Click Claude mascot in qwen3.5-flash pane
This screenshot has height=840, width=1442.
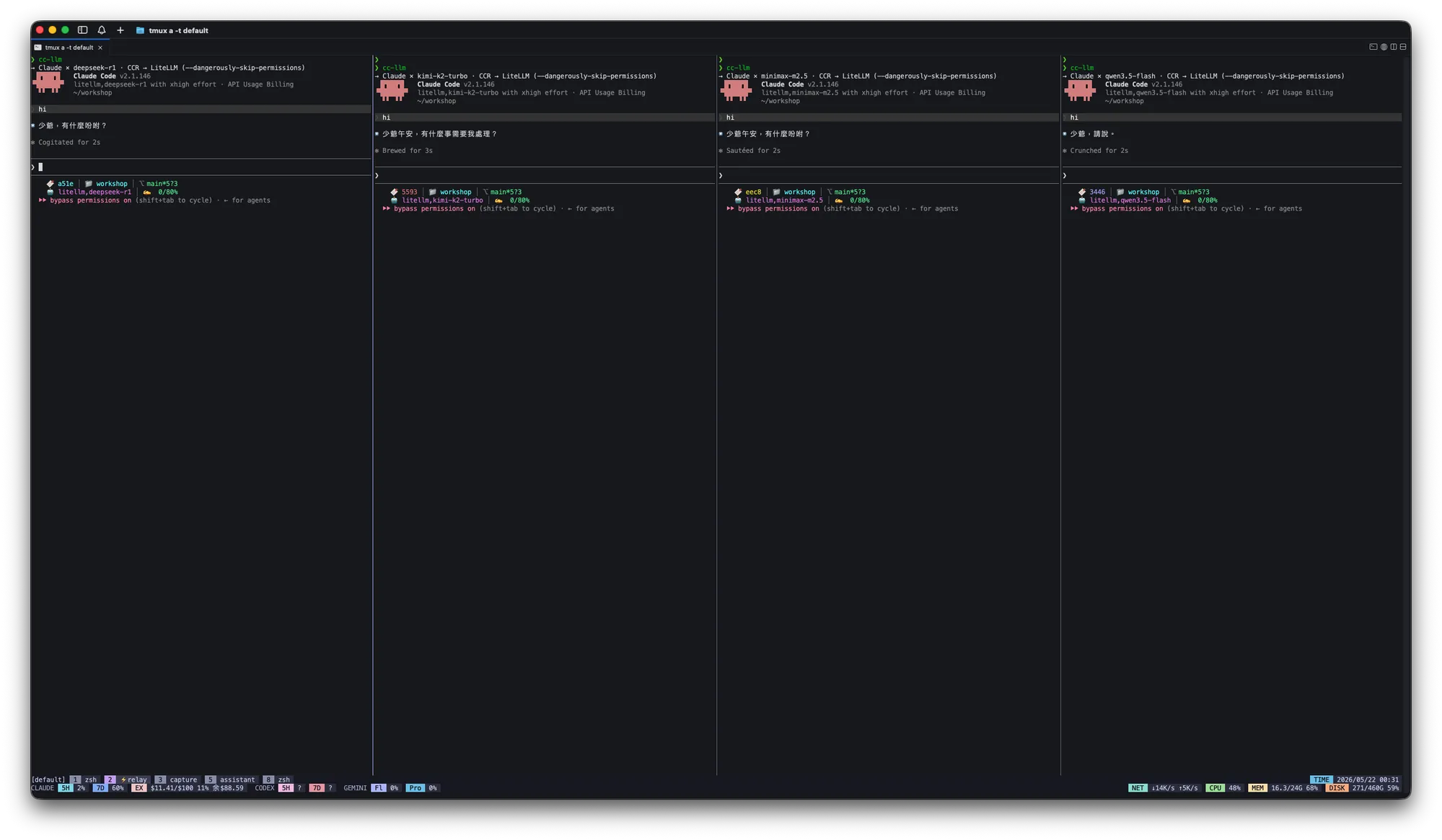click(x=1081, y=90)
